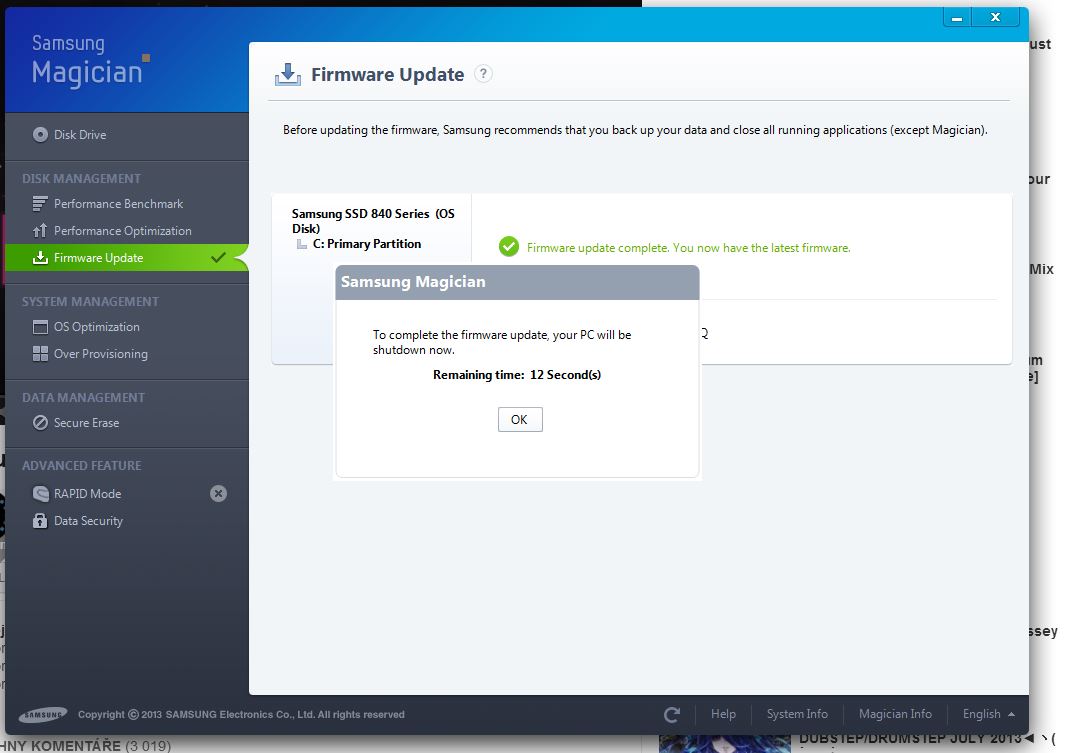Click the SYSTEM MANAGEMENT section header
The height and width of the screenshot is (753, 1082).
click(90, 302)
